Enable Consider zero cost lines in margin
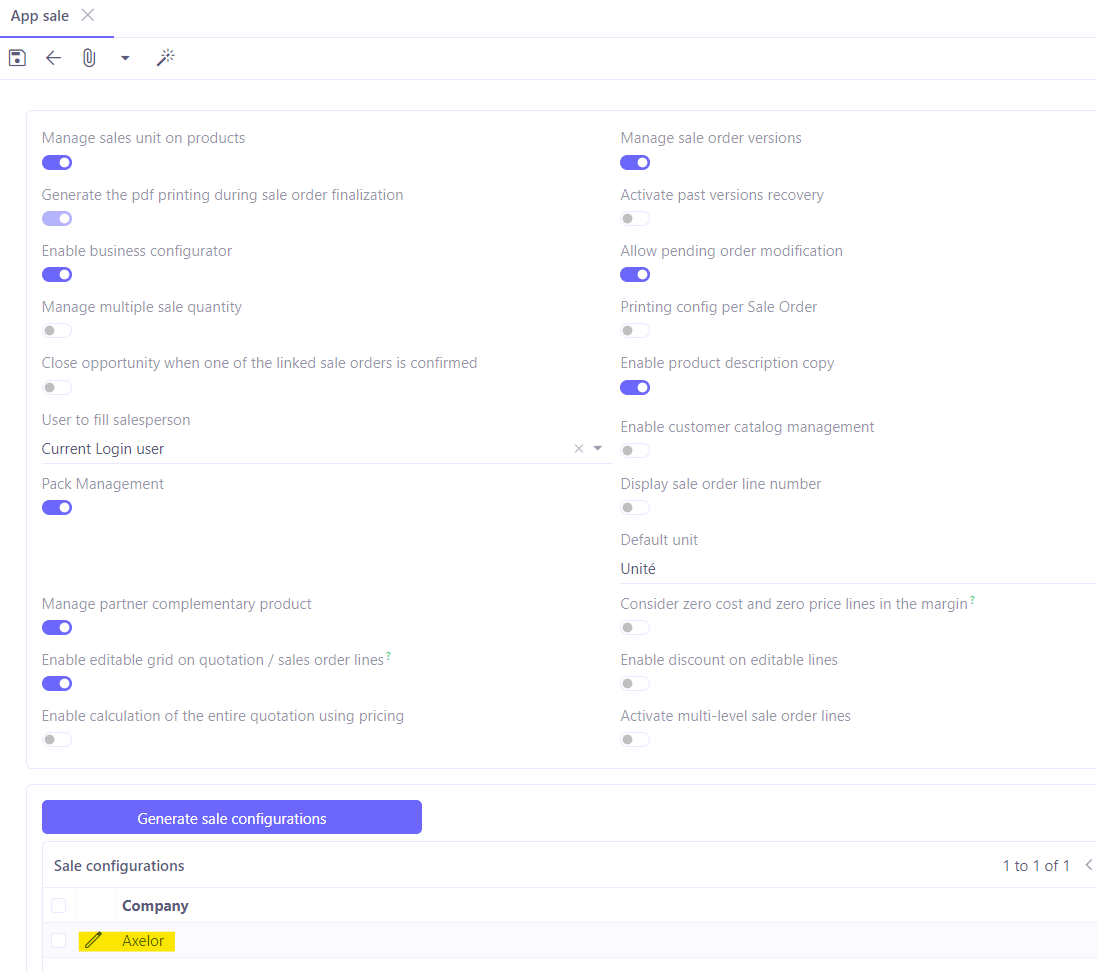 click(635, 628)
